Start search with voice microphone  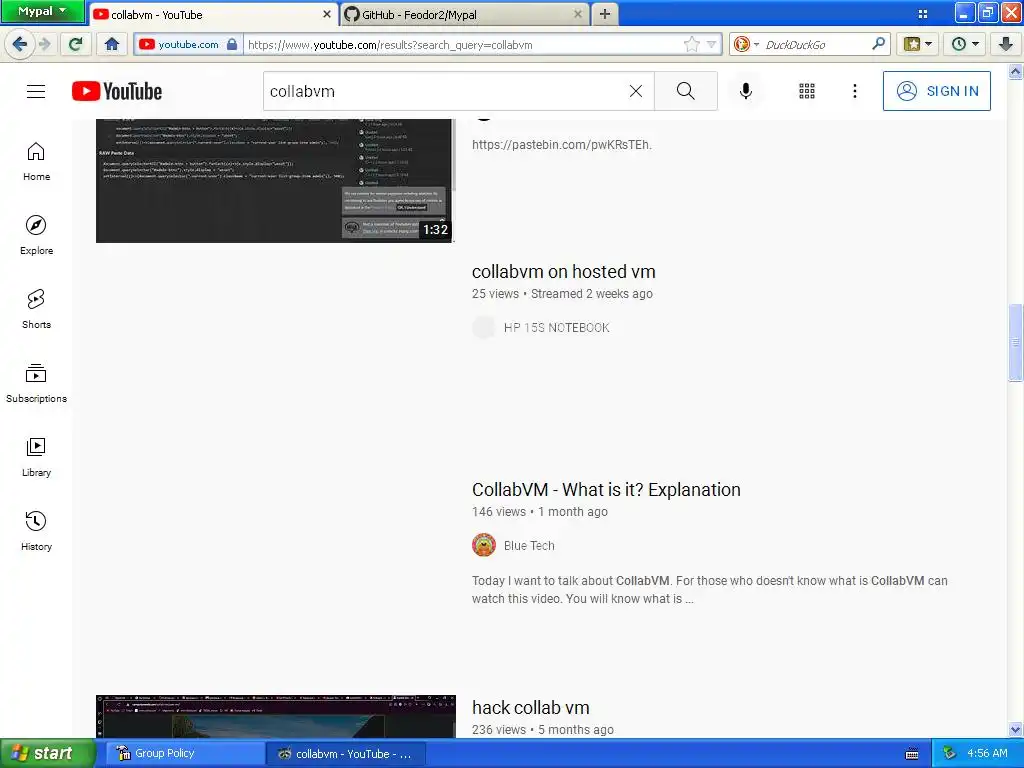point(746,91)
